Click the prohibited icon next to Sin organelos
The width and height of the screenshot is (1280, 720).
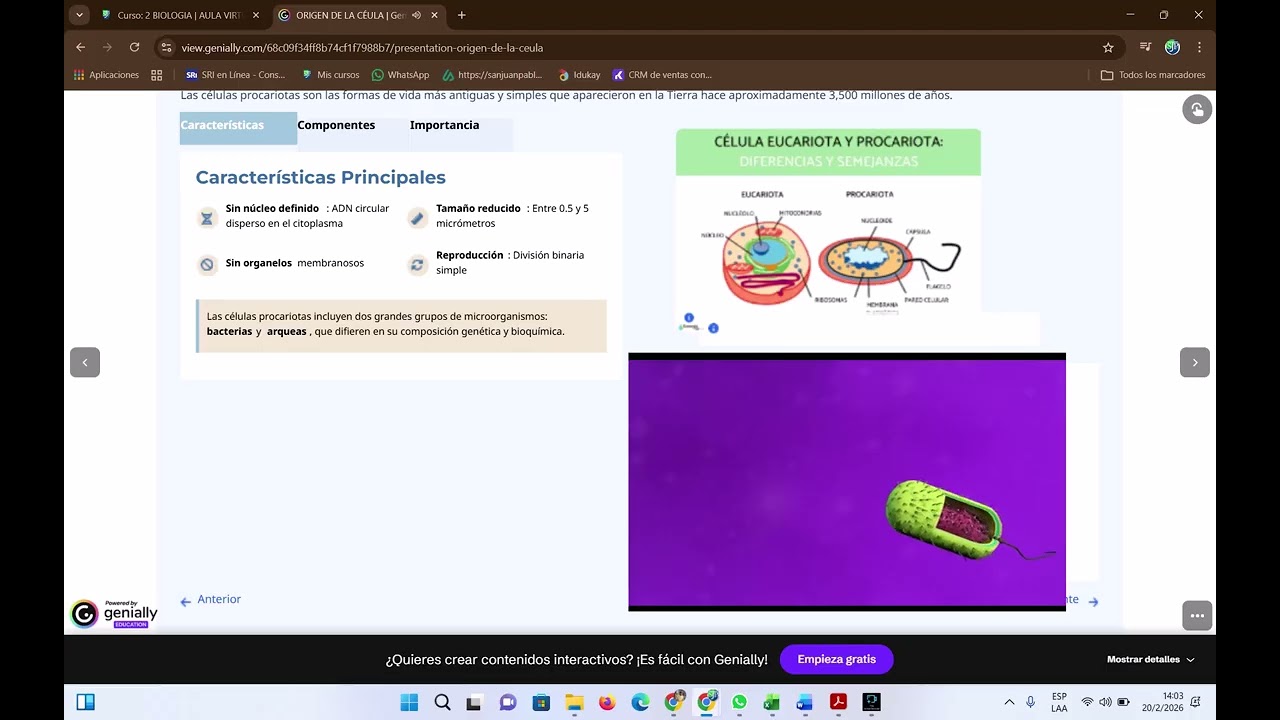207,265
